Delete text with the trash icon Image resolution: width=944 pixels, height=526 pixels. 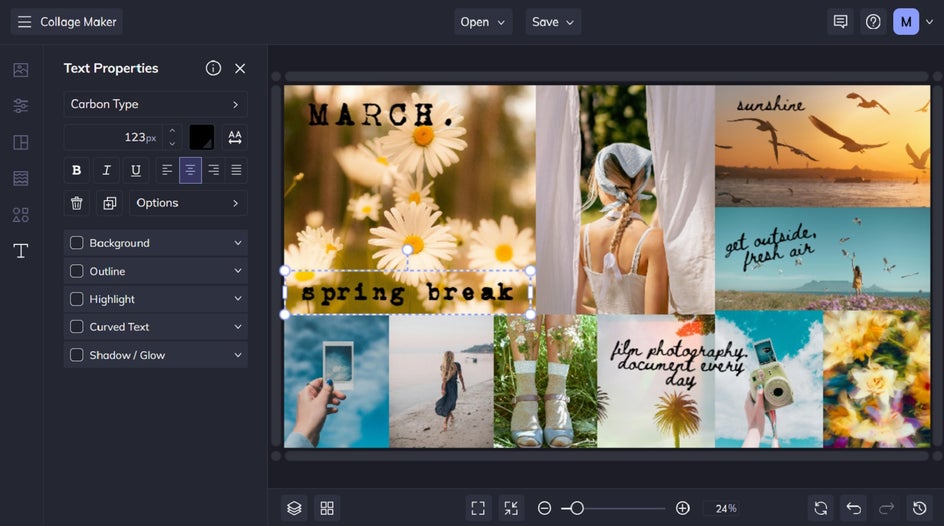point(77,203)
